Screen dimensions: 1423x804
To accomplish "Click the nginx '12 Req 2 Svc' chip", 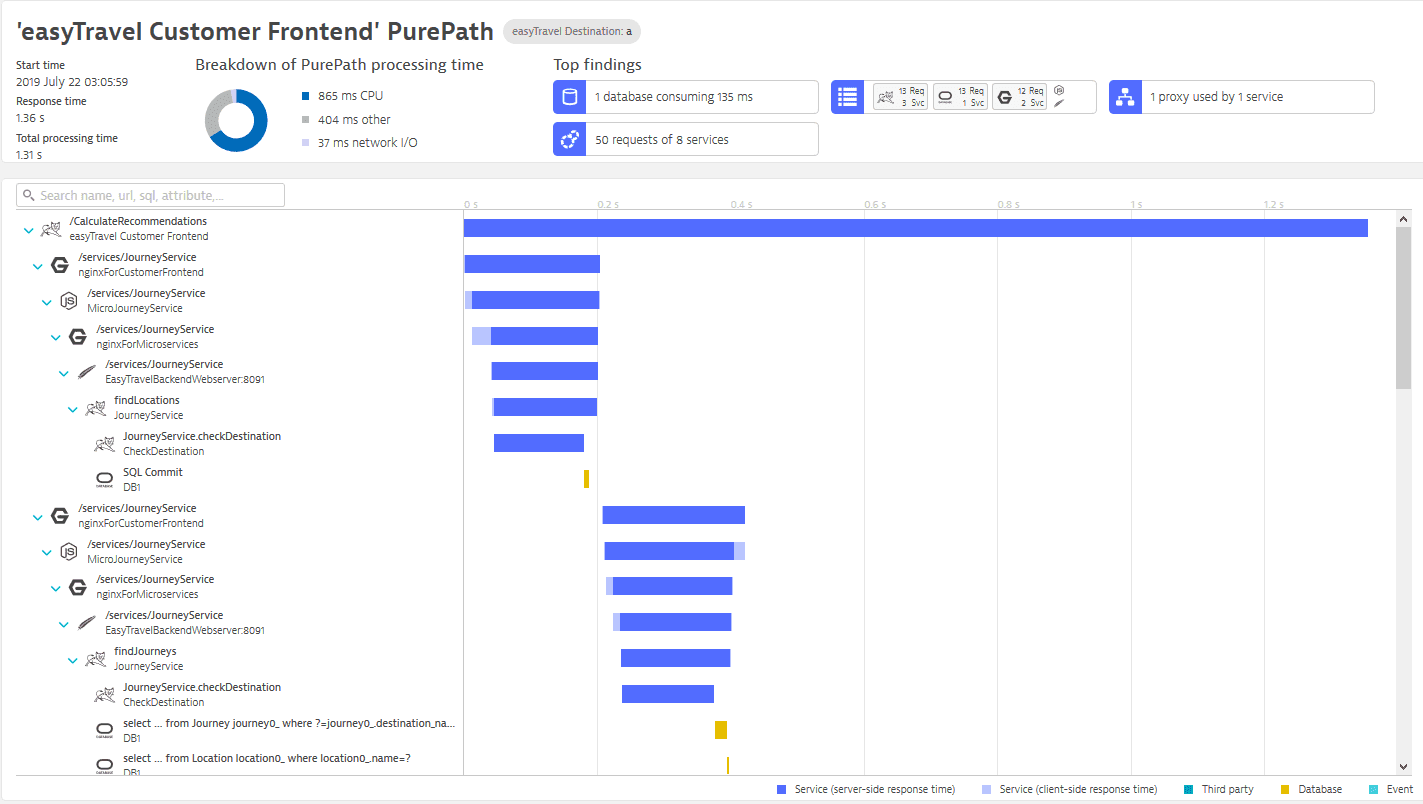I will tap(1020, 97).
